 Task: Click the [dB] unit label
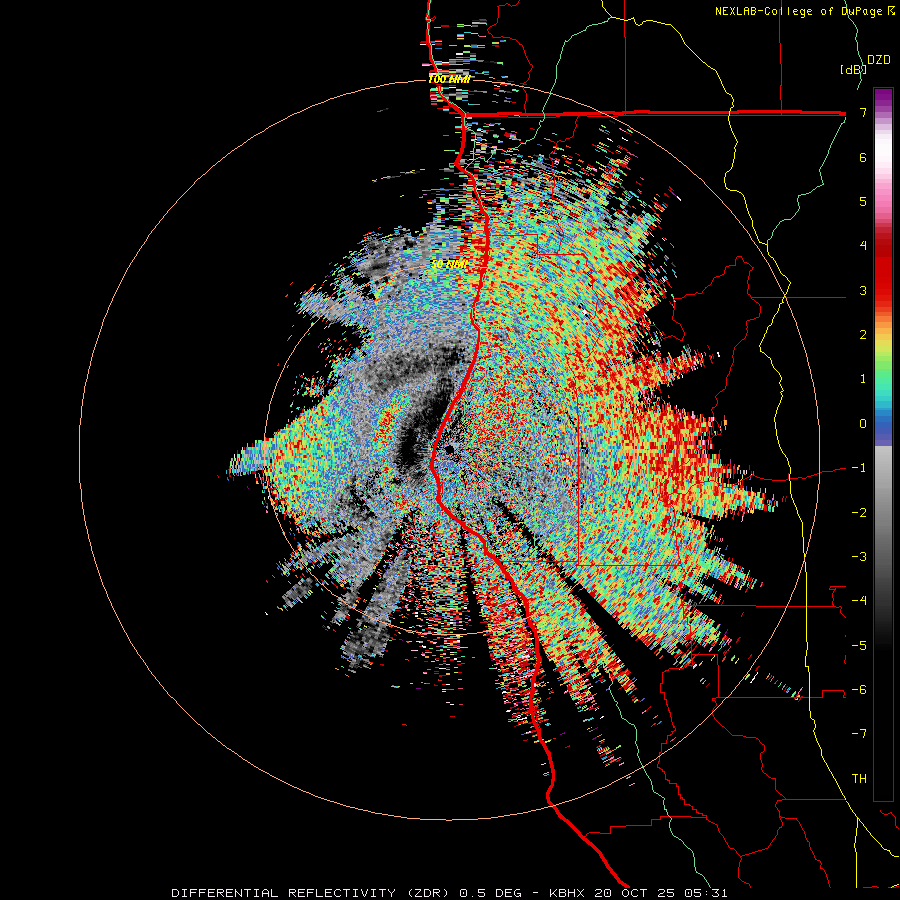click(x=853, y=69)
